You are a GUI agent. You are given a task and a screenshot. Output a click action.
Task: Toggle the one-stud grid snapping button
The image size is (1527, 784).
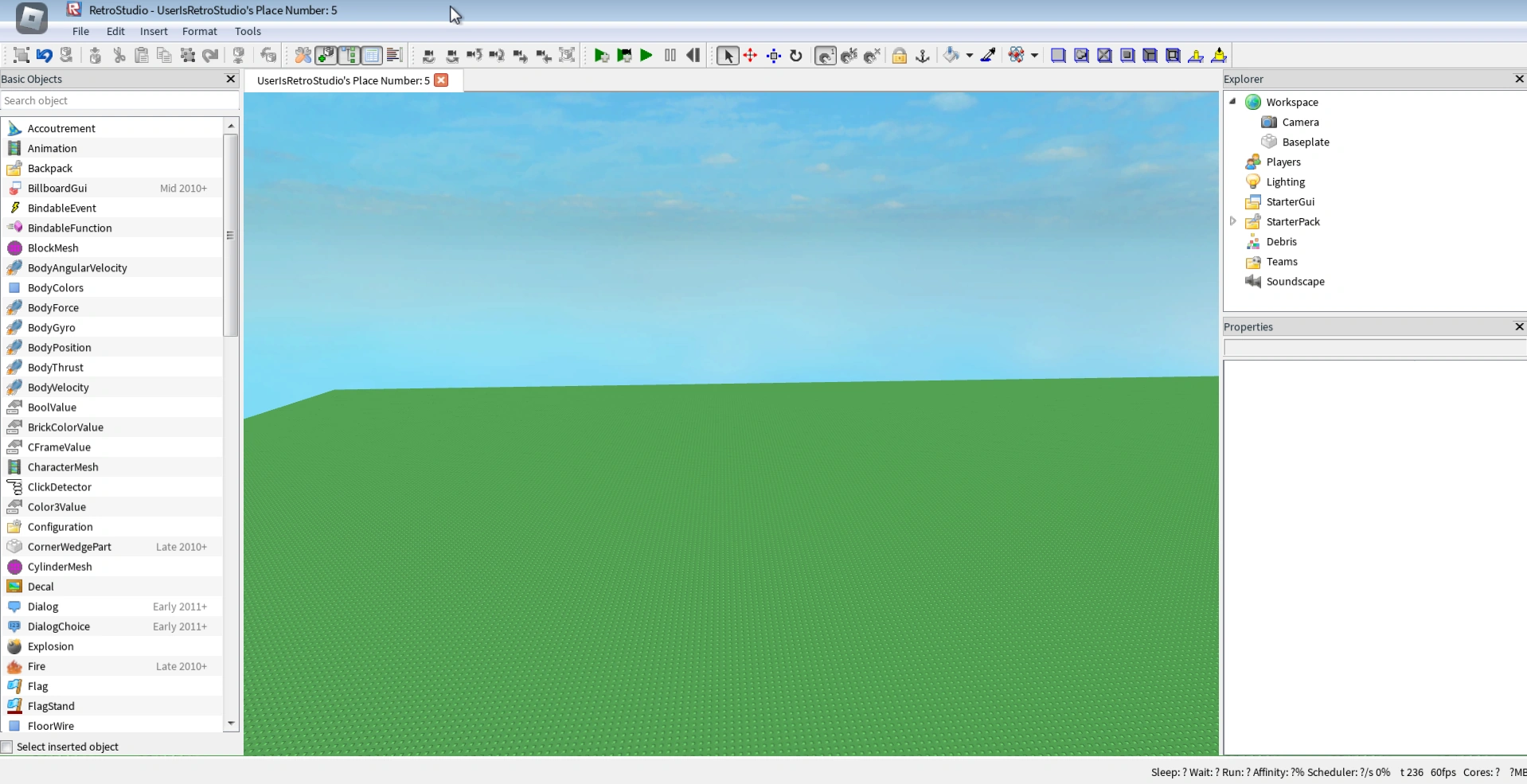(826, 55)
